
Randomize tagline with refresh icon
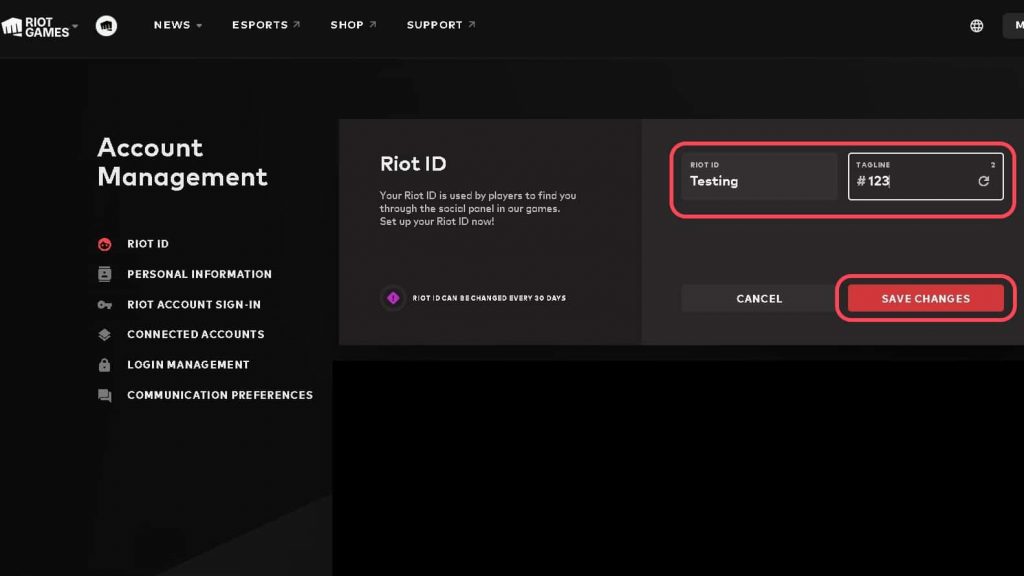click(x=984, y=181)
